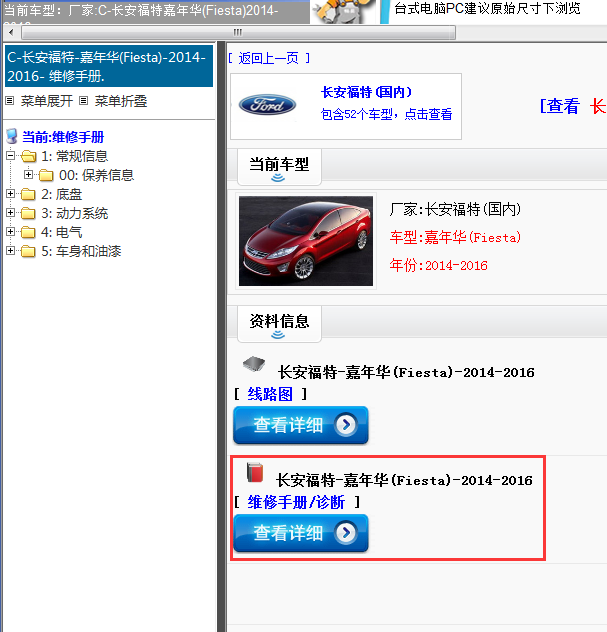Image resolution: width=607 pixels, height=632 pixels.
Task: Click the blue C-长安福特 维修手册 title banner
Action: pos(109,66)
